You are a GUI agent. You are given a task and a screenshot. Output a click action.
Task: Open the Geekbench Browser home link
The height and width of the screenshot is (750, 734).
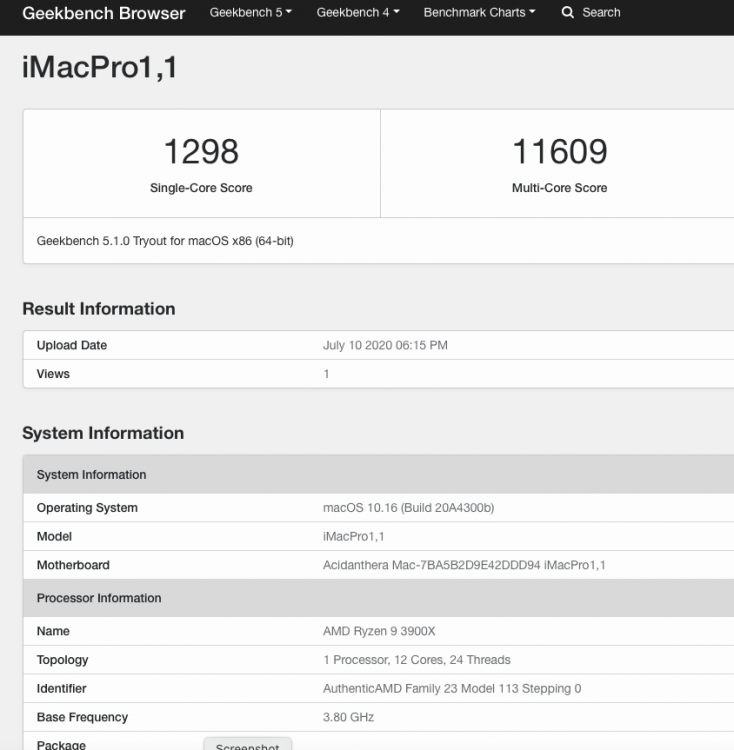point(103,13)
